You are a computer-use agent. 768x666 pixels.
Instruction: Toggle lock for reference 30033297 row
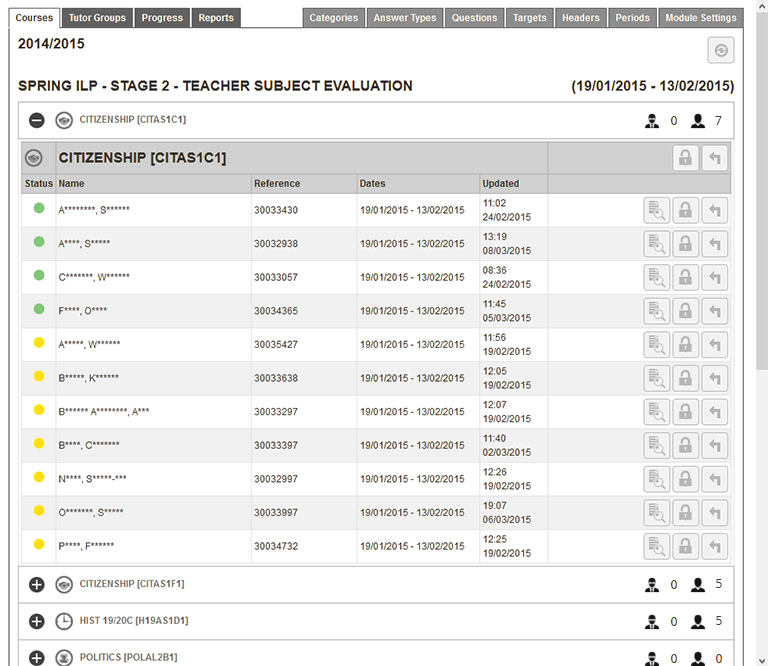pos(686,412)
